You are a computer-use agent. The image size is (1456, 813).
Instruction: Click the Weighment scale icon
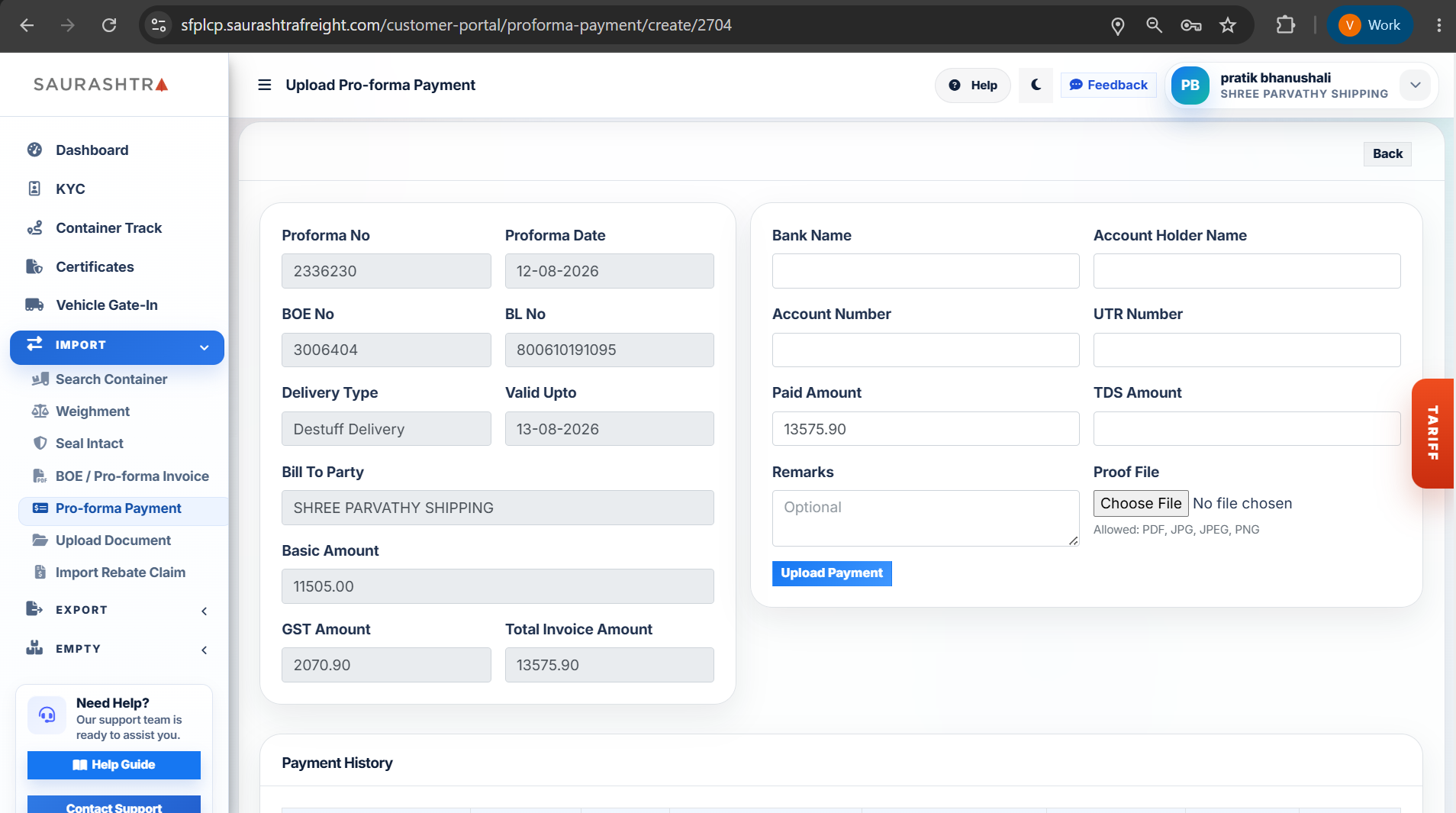(40, 411)
